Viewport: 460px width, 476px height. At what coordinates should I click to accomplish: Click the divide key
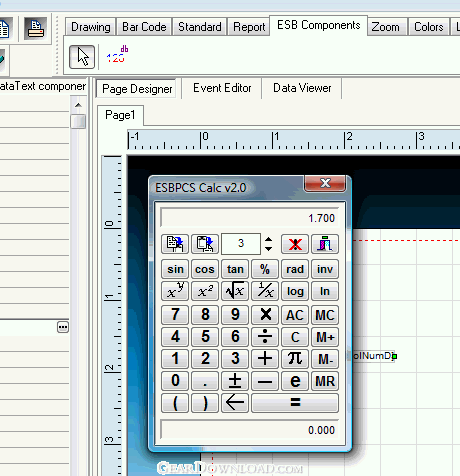(265, 337)
